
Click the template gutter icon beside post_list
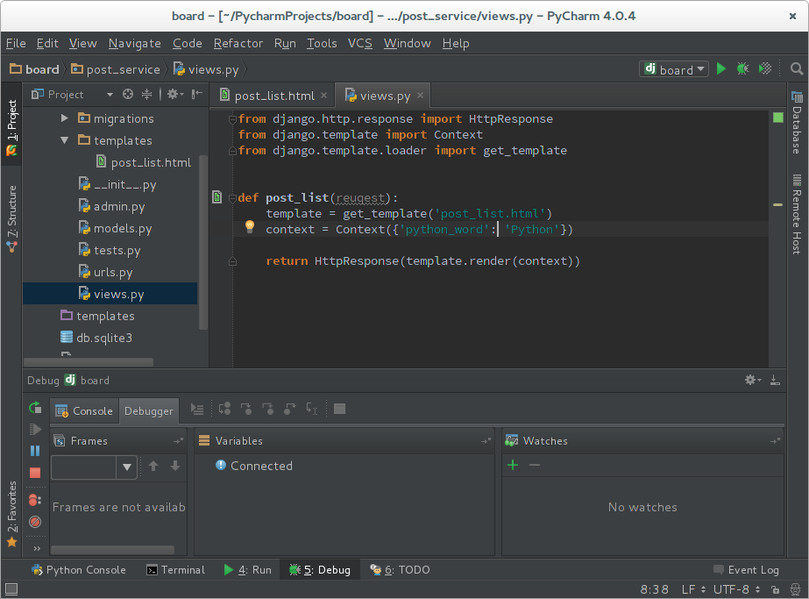click(217, 197)
